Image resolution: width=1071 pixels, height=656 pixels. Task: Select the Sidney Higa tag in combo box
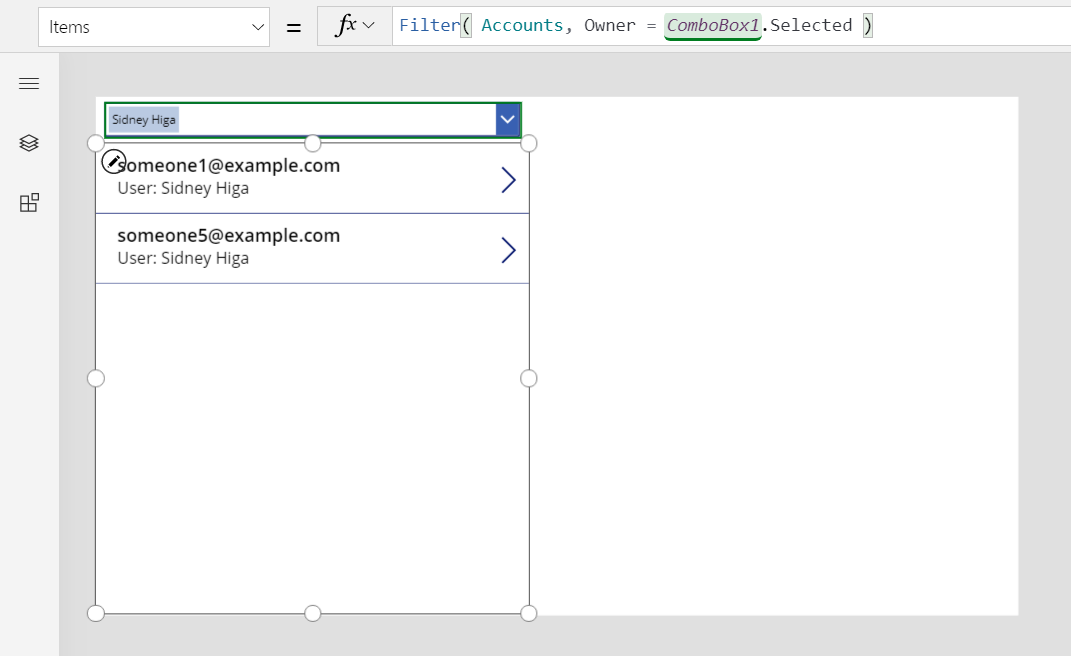coord(143,120)
